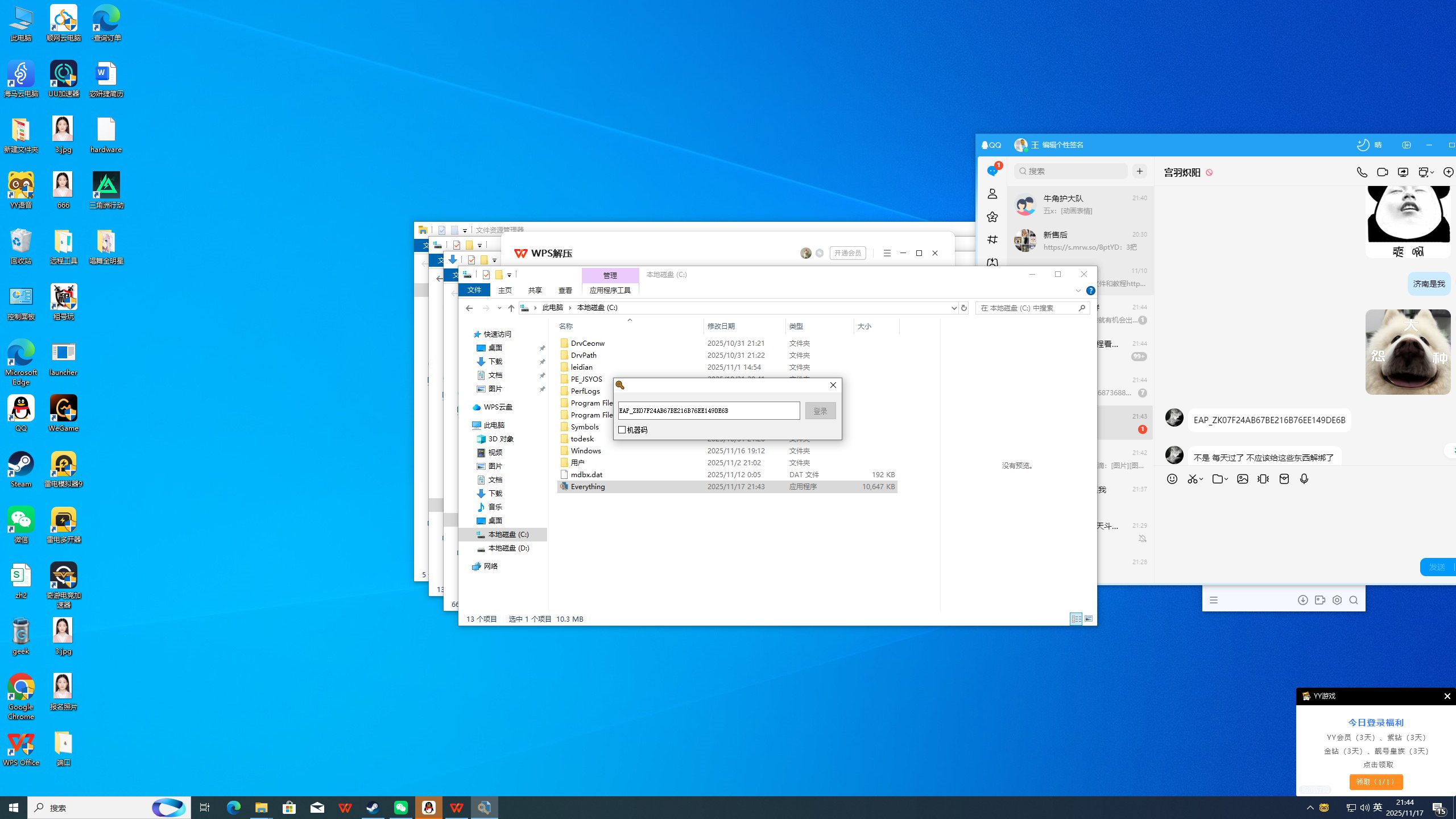Open QQ contacts in the sidebar

992,194
